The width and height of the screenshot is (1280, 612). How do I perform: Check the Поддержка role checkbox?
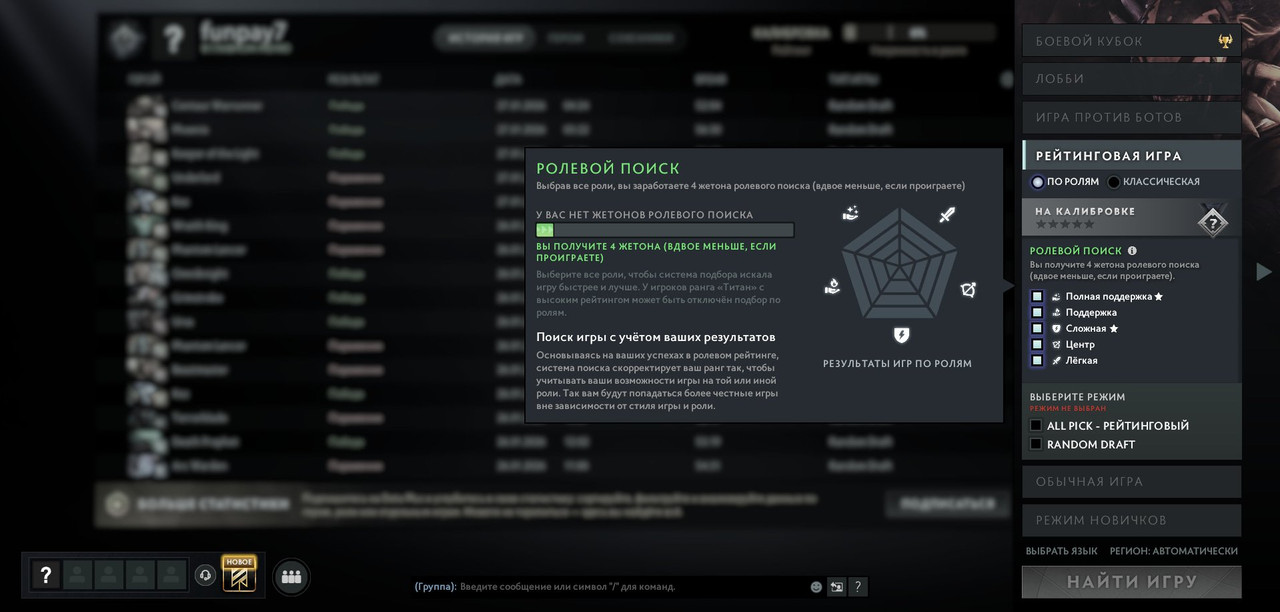pyautogui.click(x=1037, y=313)
